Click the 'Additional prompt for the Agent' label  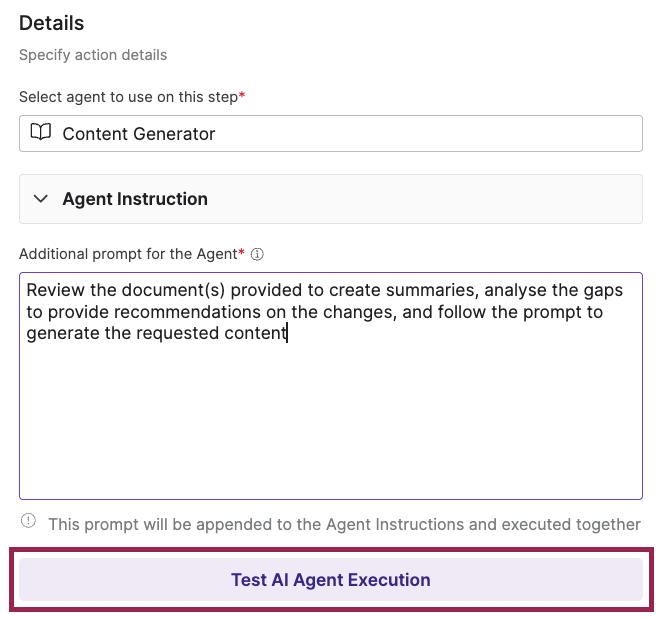tap(128, 254)
